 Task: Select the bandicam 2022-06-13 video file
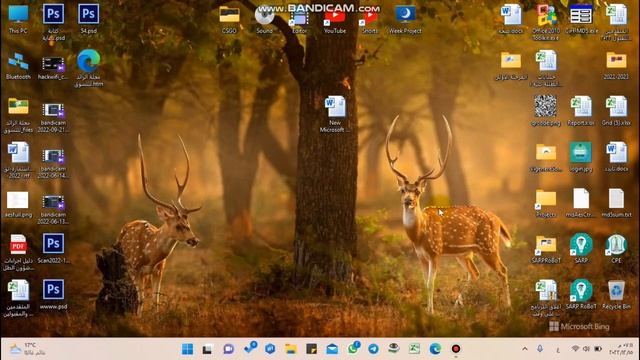click(53, 209)
